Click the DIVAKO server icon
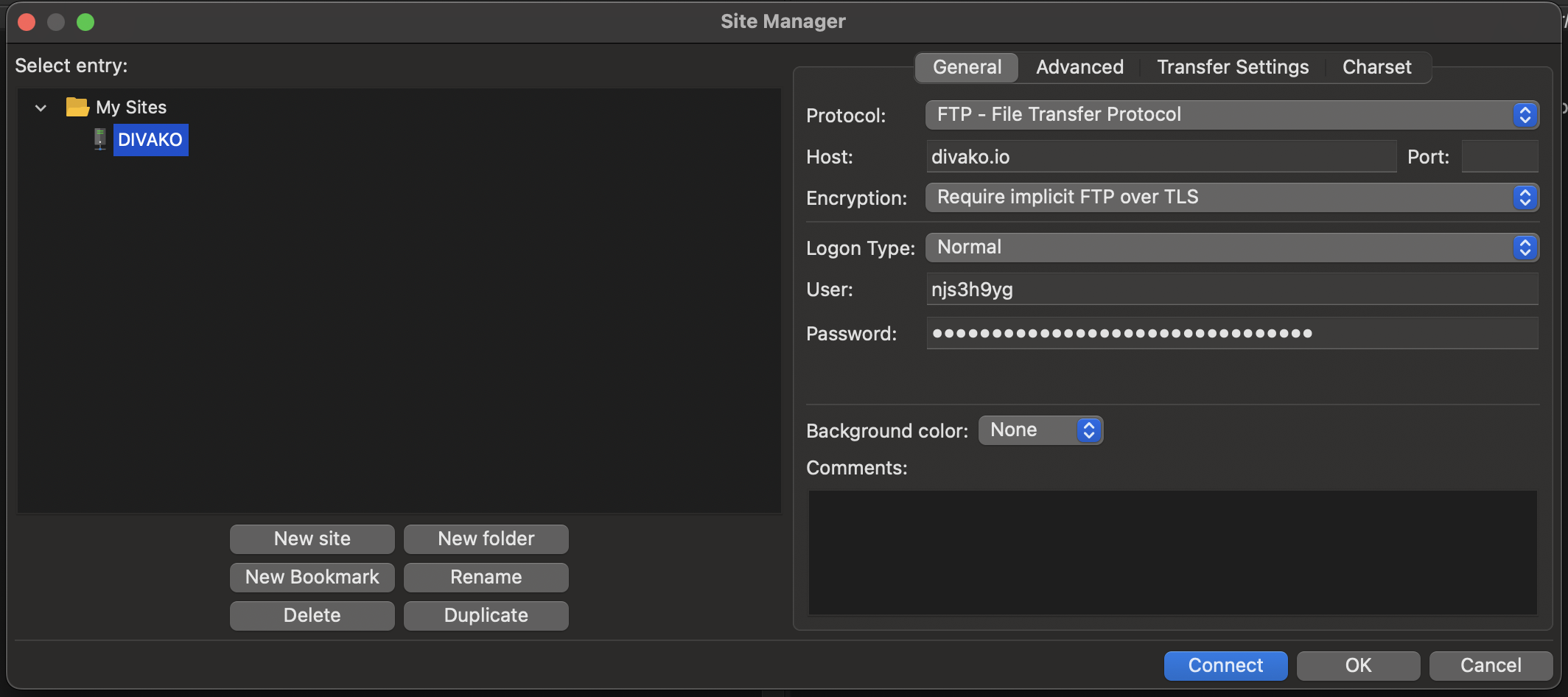Image resolution: width=1568 pixels, height=697 pixels. point(100,139)
